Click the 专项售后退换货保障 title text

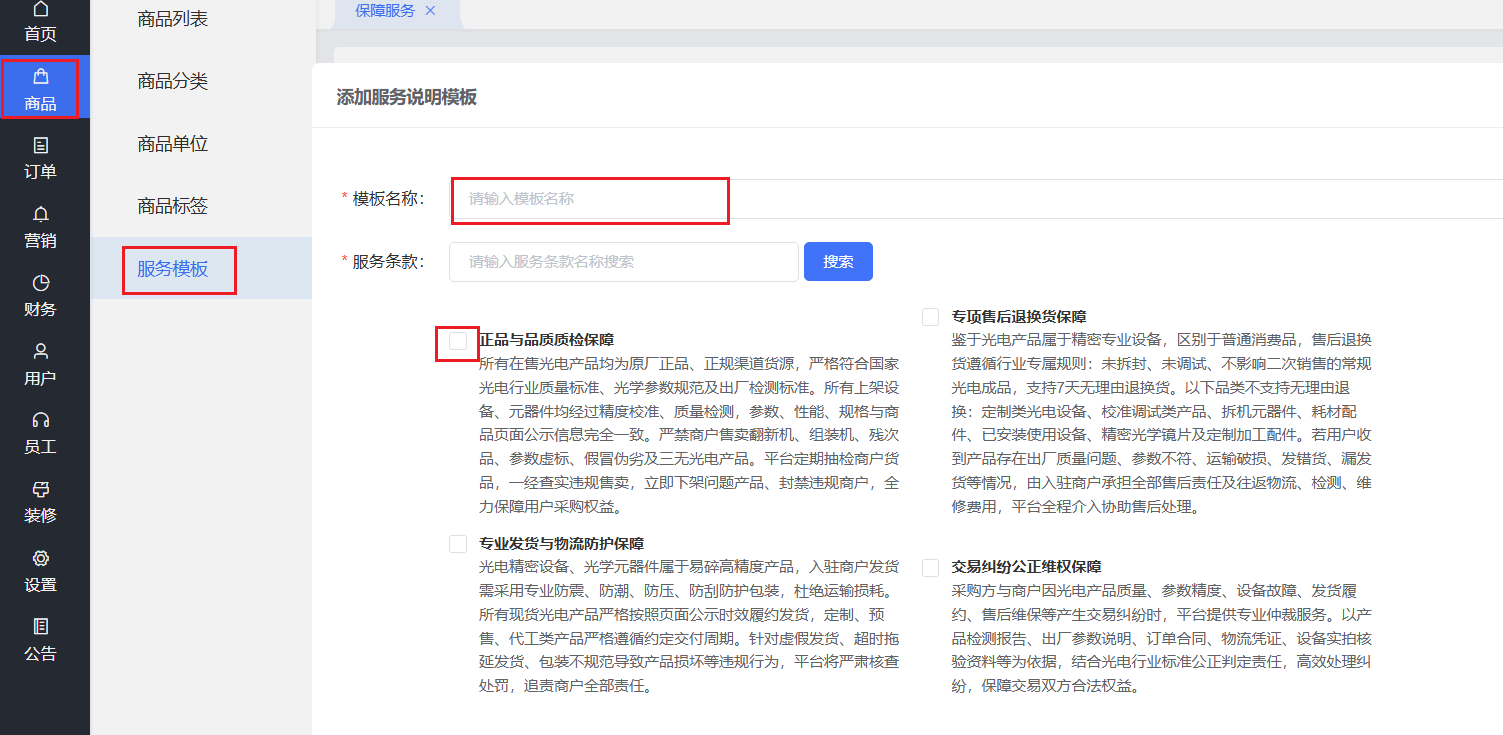pos(1019,316)
